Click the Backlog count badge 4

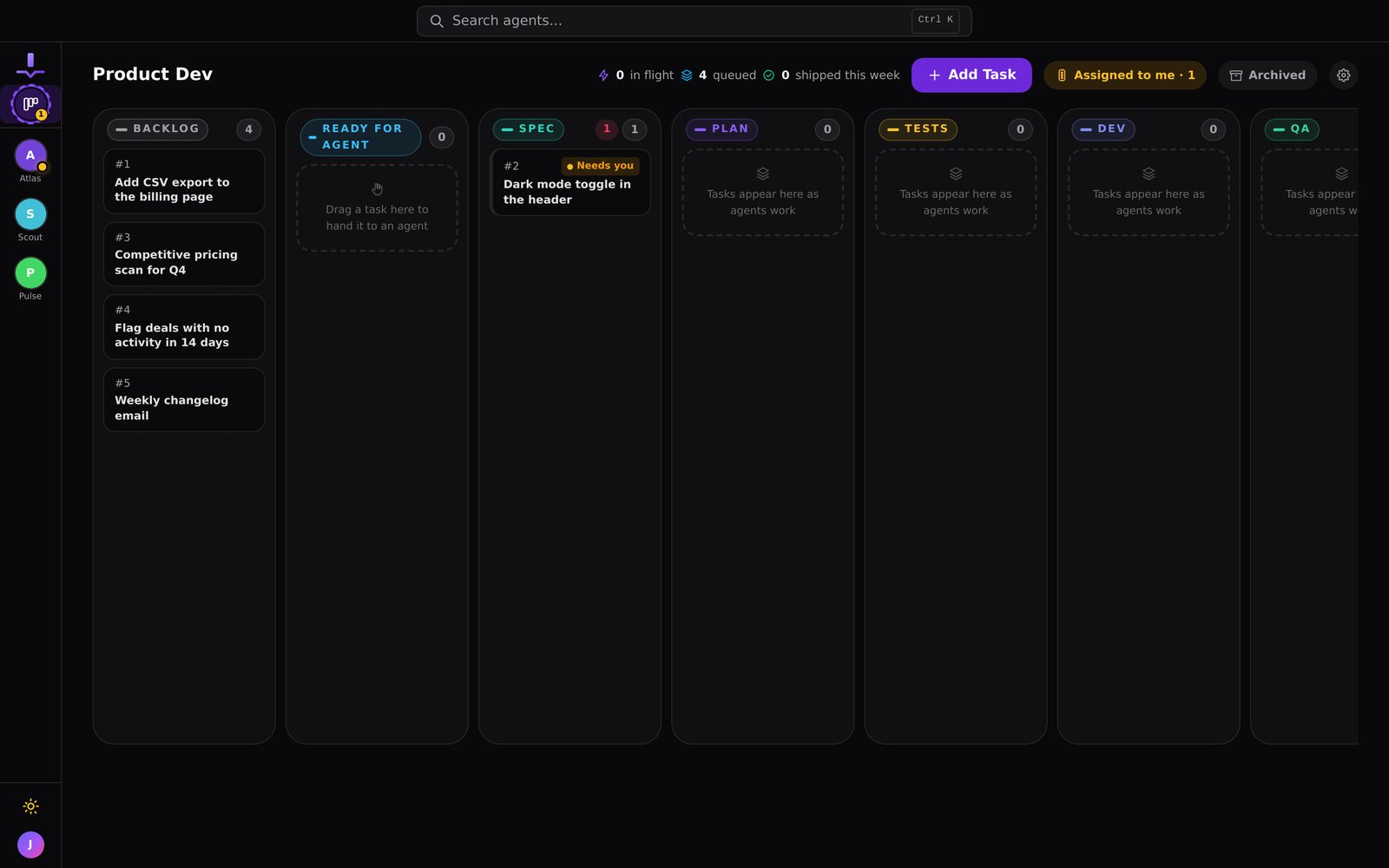pyautogui.click(x=248, y=129)
